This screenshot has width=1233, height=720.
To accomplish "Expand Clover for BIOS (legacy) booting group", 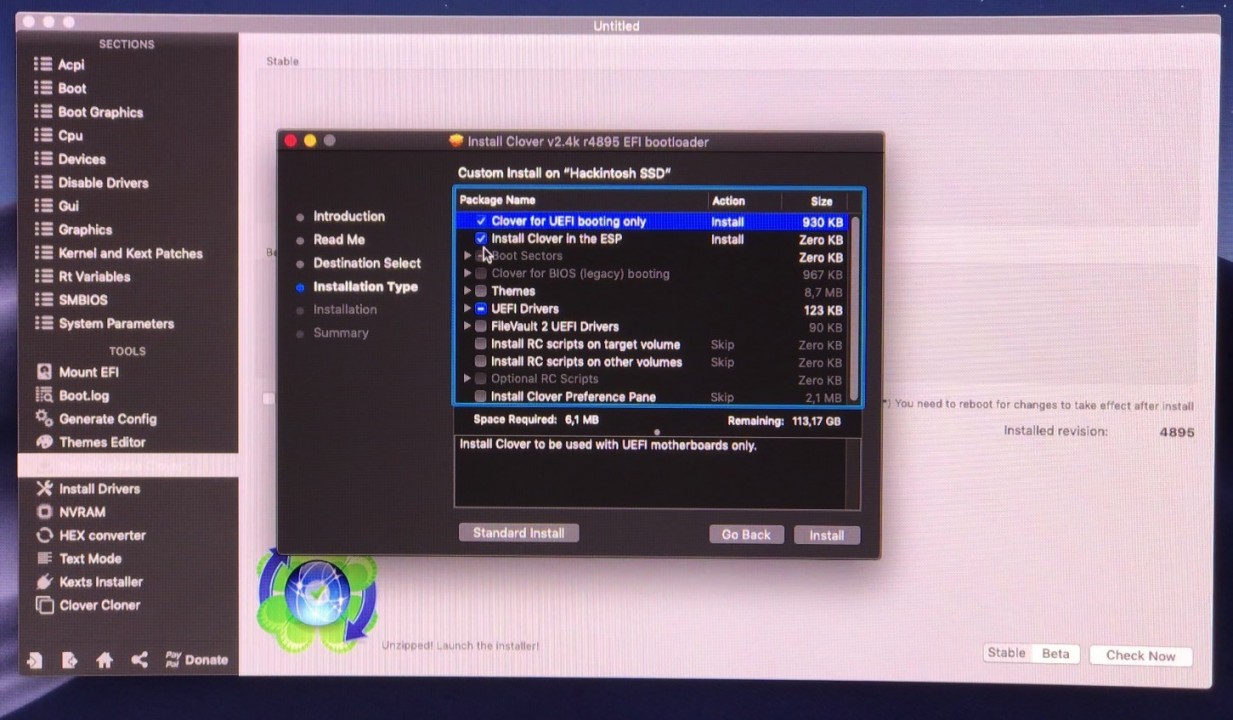I will (467, 274).
